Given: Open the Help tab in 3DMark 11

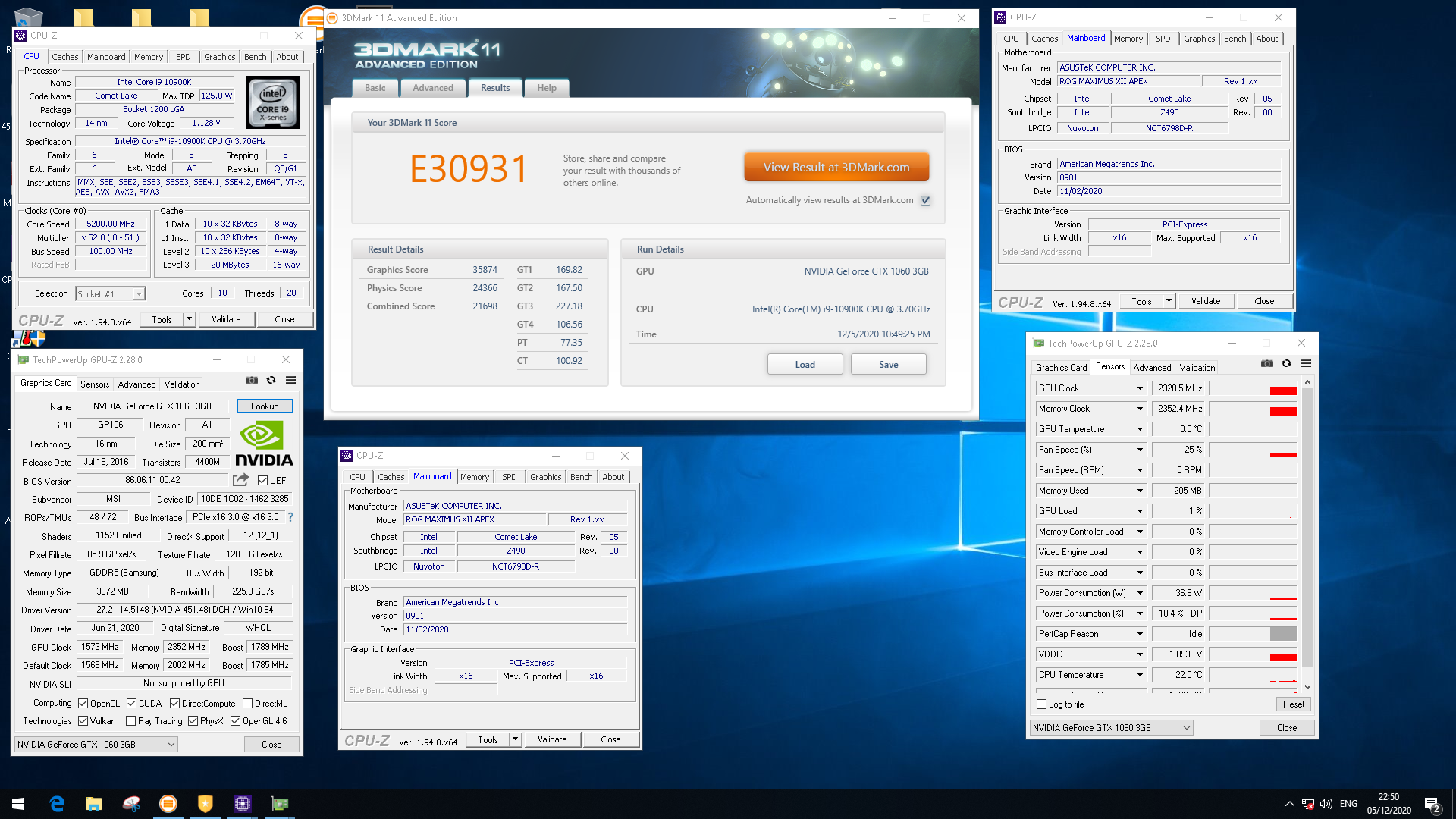Looking at the screenshot, I should 547,88.
